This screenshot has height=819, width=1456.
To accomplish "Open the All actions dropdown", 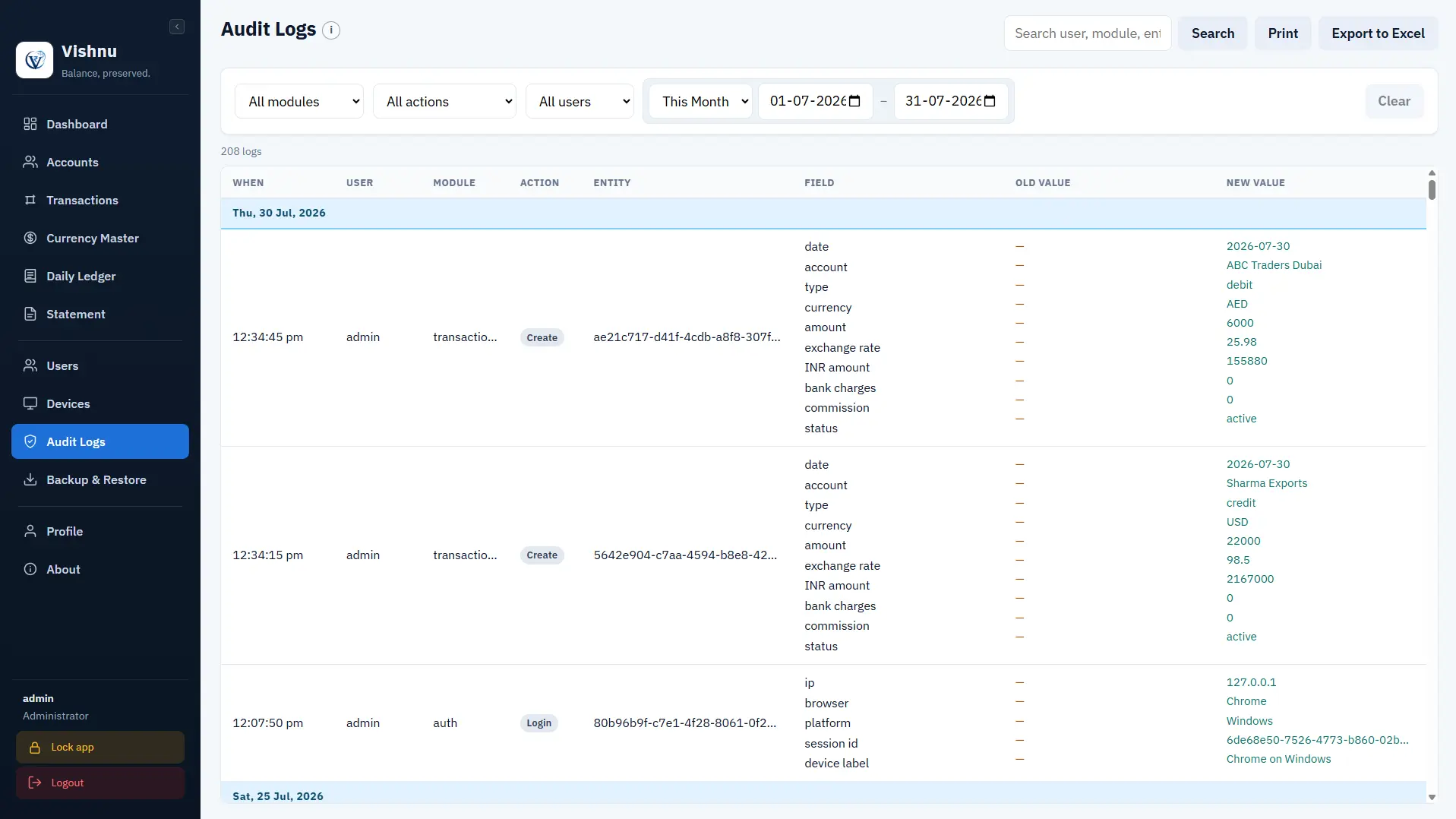I will pyautogui.click(x=445, y=101).
